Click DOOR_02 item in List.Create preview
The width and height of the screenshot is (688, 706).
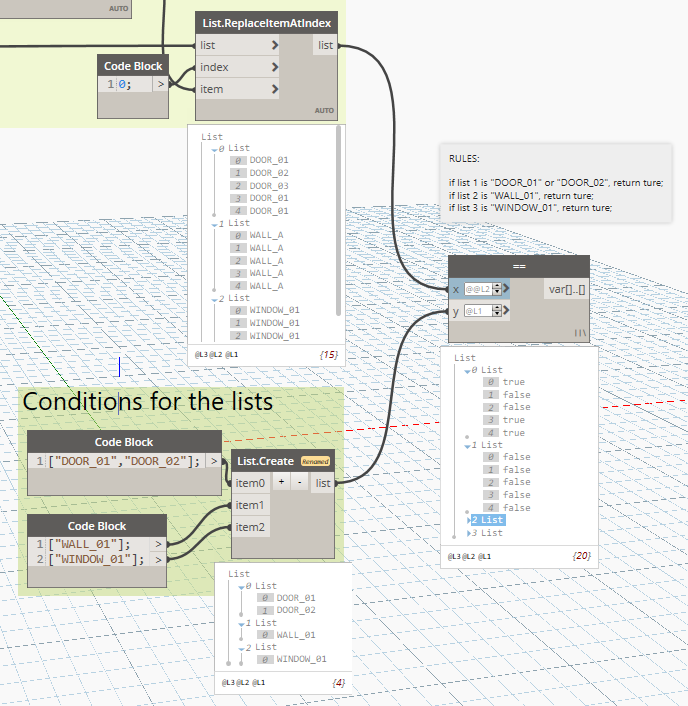296,610
